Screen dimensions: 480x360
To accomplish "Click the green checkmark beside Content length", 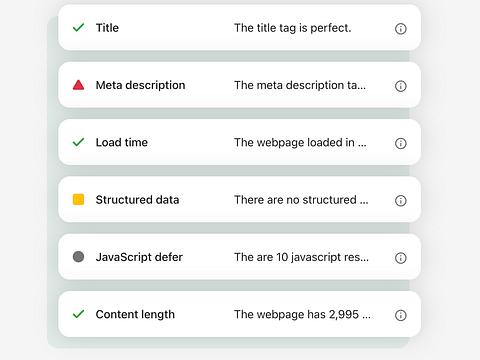I will click(x=78, y=314).
